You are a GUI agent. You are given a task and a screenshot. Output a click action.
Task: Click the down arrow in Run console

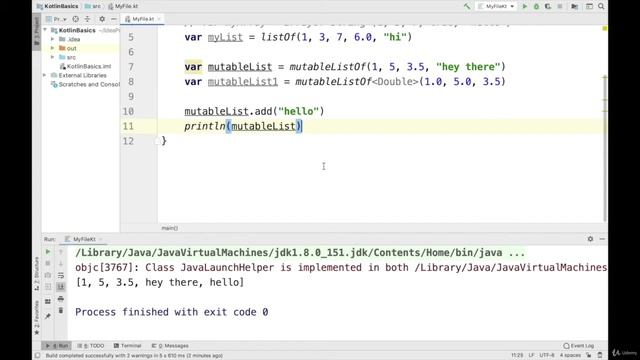61,263
